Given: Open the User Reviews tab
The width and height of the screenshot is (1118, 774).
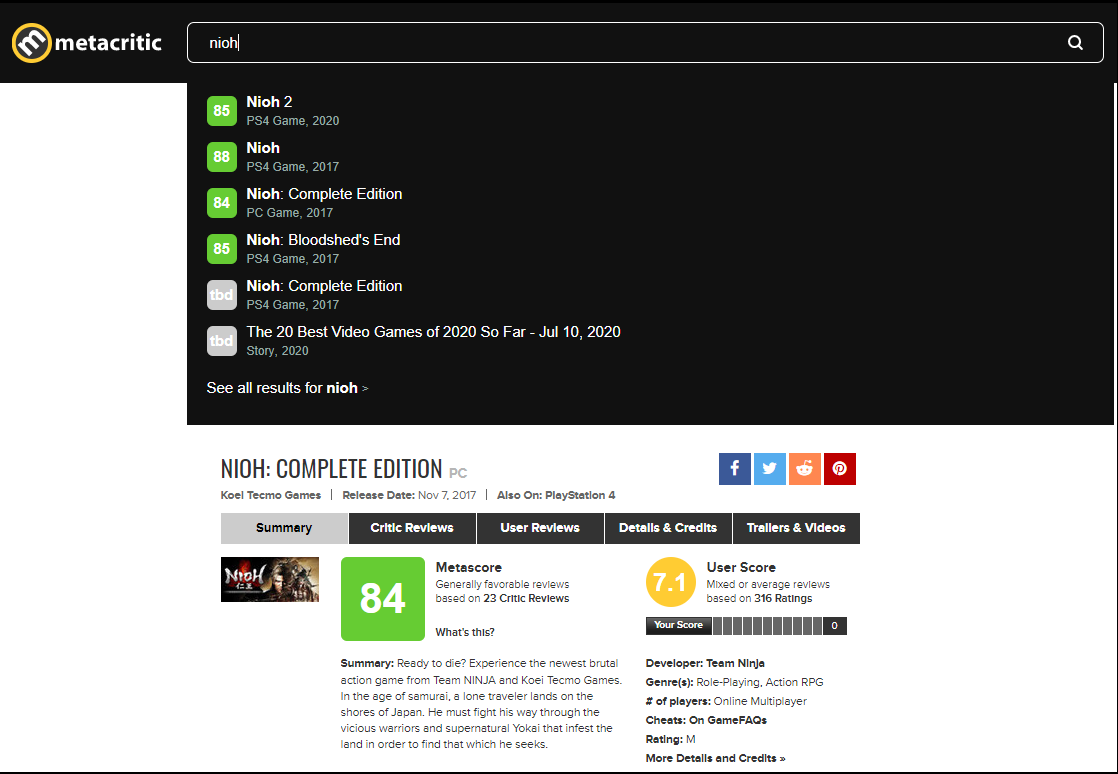Looking at the screenshot, I should (540, 528).
